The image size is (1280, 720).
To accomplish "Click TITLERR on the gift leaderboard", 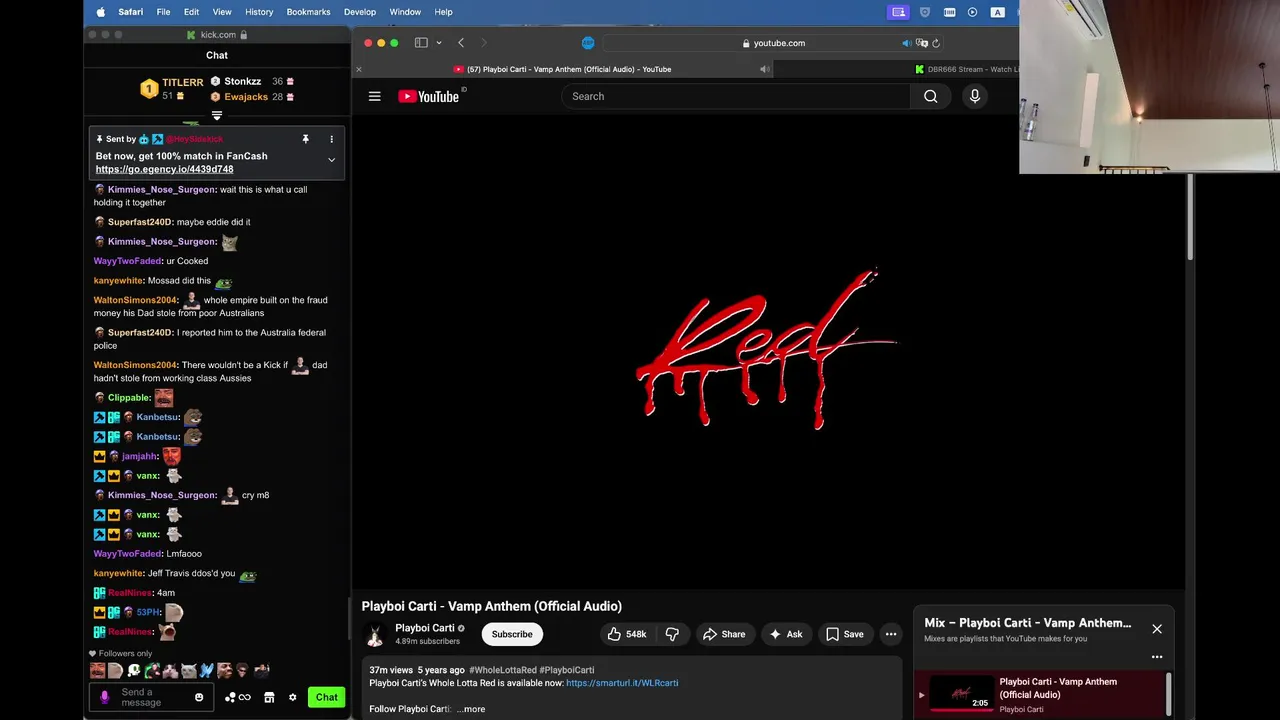I will click(x=183, y=83).
